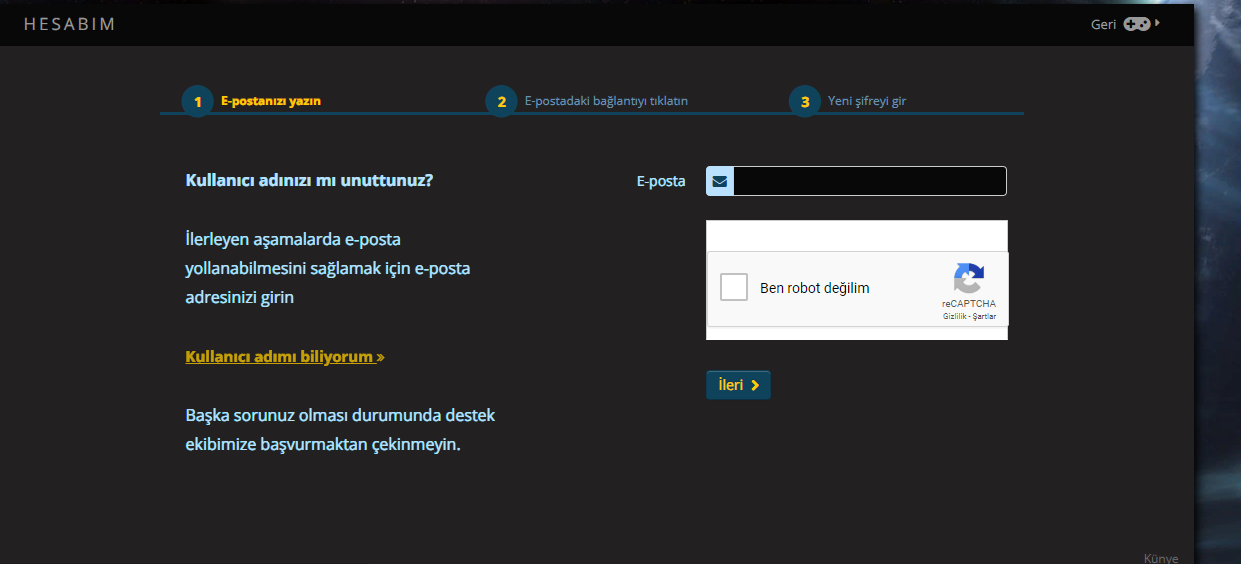Click the İleri button
Image resolution: width=1241 pixels, height=564 pixels.
pyautogui.click(x=738, y=385)
